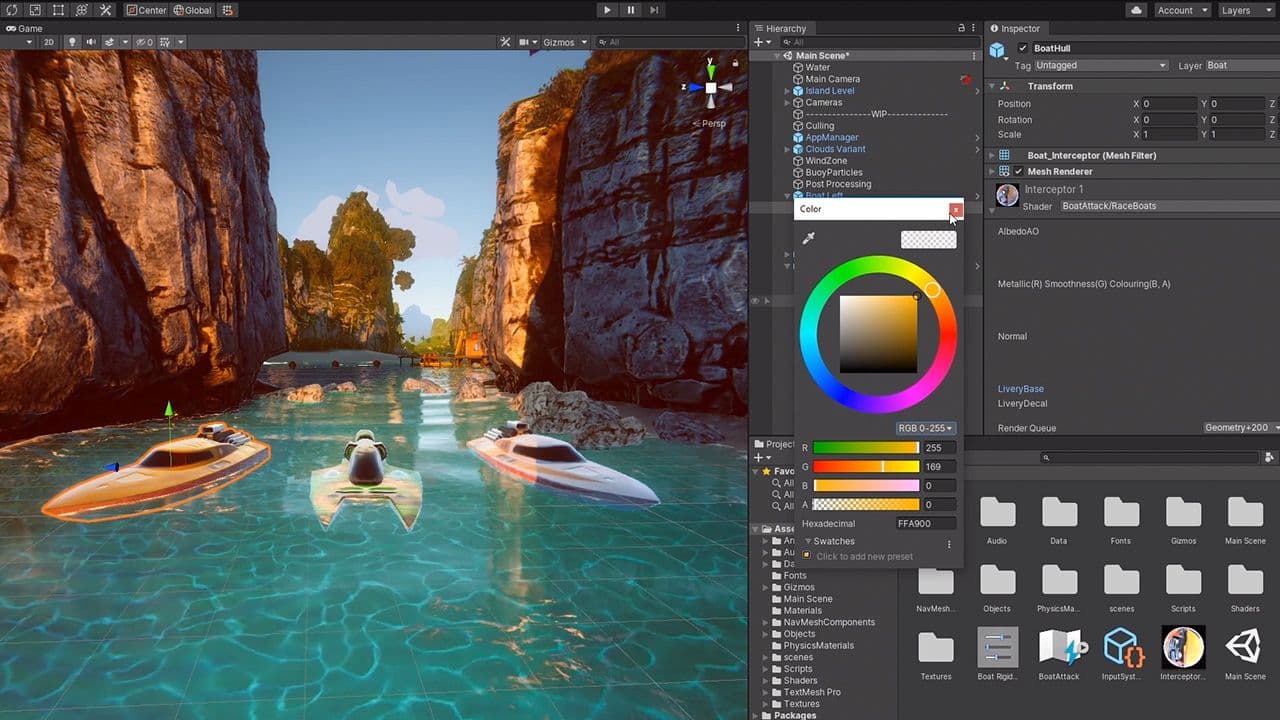Click the Step forward button
This screenshot has height=720, width=1280.
point(654,10)
